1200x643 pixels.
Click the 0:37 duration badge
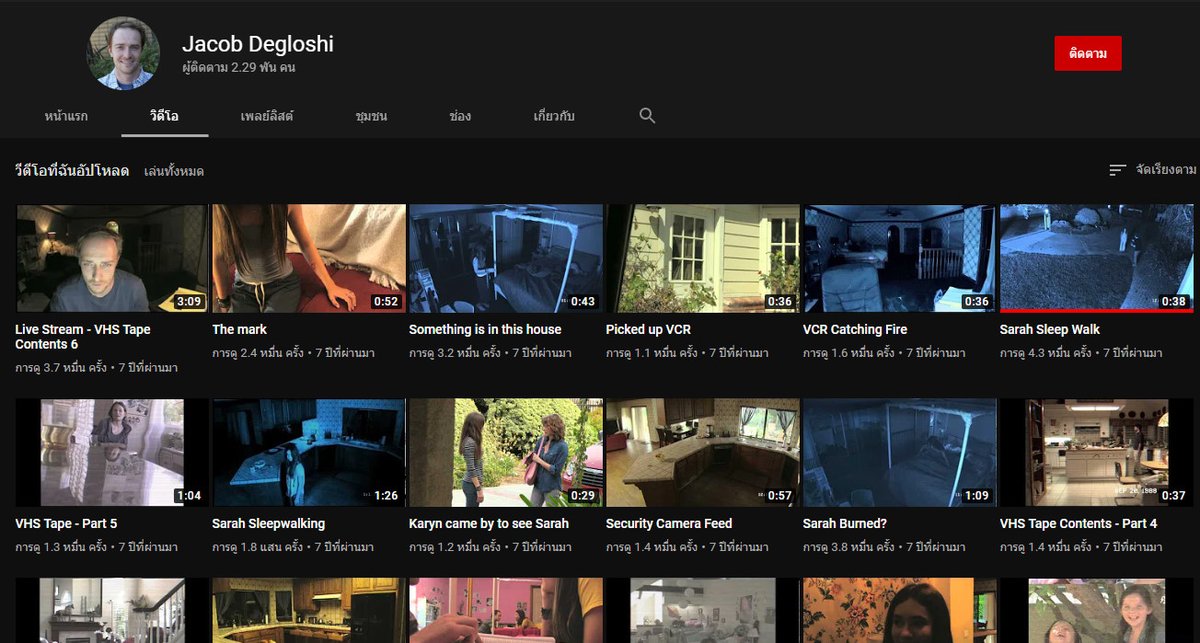tap(1174, 495)
